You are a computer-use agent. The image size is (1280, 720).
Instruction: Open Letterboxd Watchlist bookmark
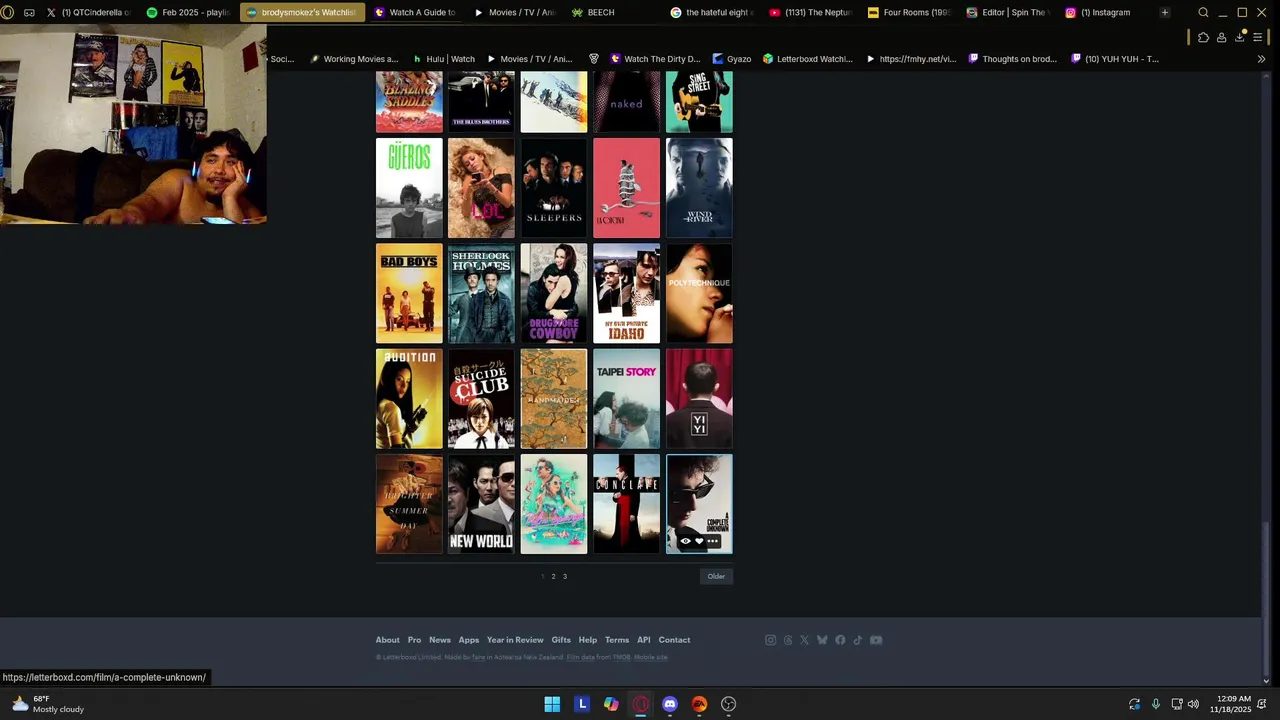click(x=808, y=59)
